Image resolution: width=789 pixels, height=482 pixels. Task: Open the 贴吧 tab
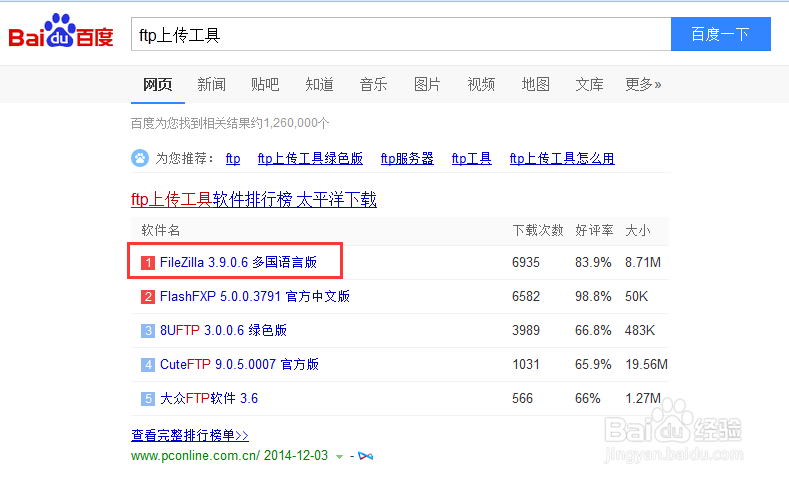[265, 84]
